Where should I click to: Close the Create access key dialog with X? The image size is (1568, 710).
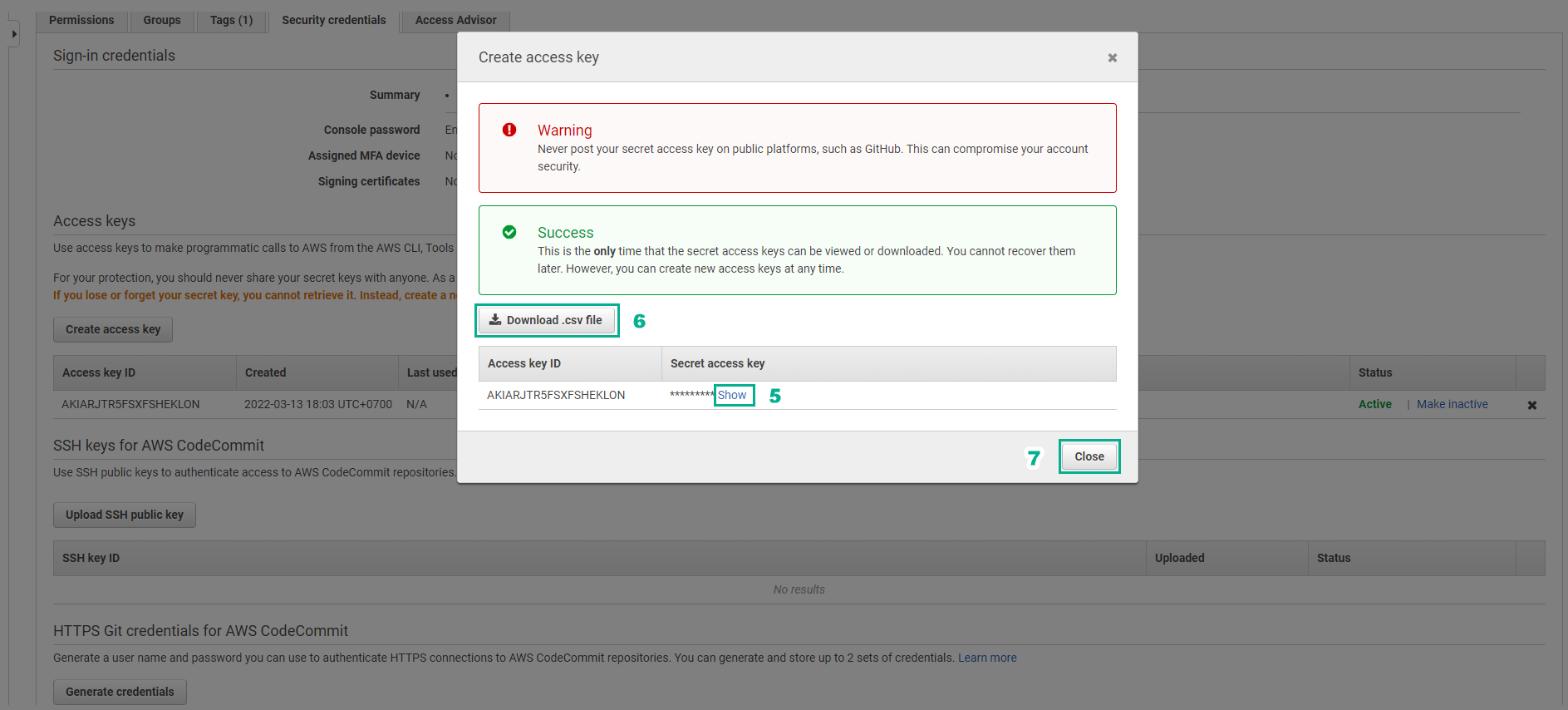coord(1112,57)
